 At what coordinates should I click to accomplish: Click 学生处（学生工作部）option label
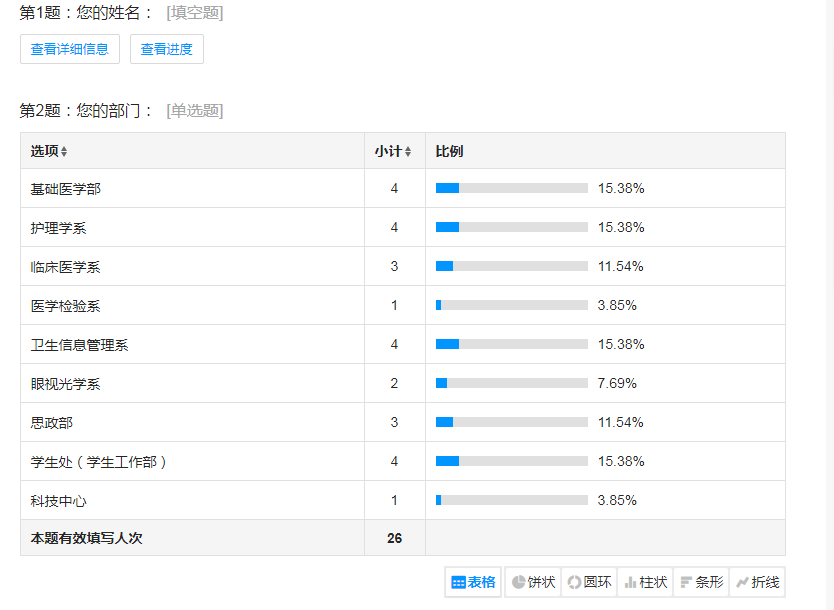click(99, 462)
